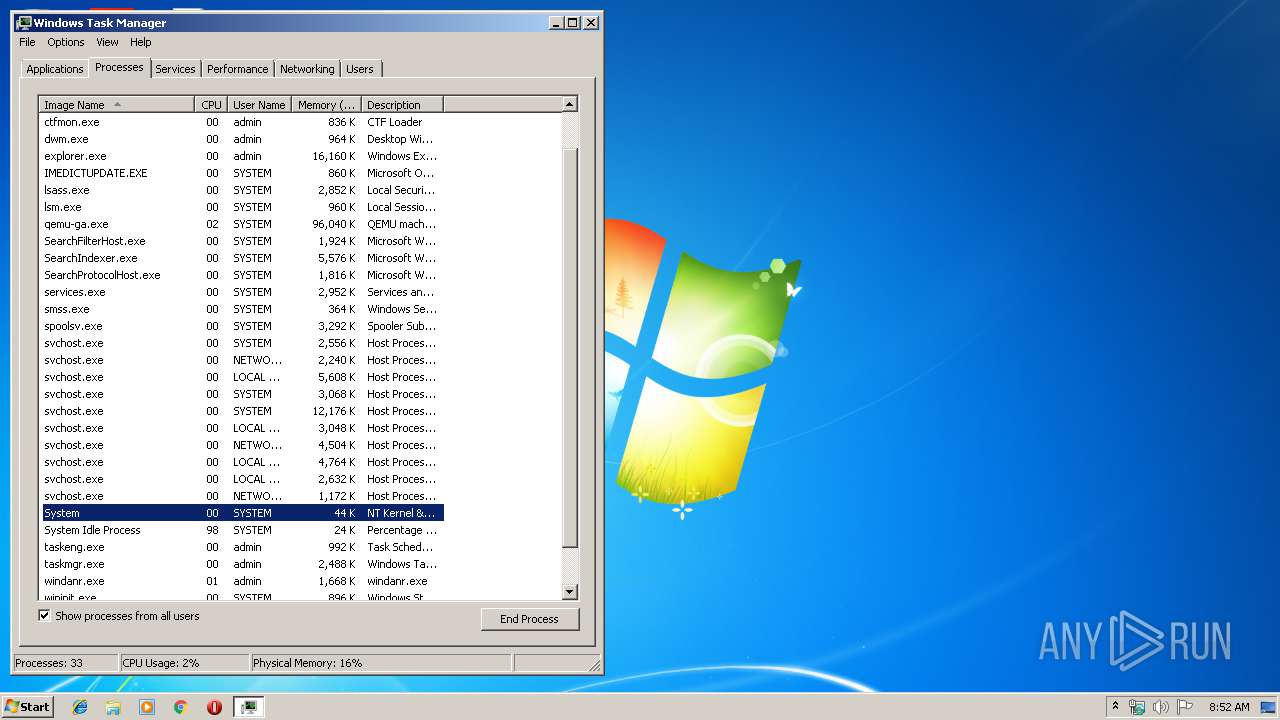The image size is (1280, 720).
Task: Open the Start menu
Action: [27, 706]
